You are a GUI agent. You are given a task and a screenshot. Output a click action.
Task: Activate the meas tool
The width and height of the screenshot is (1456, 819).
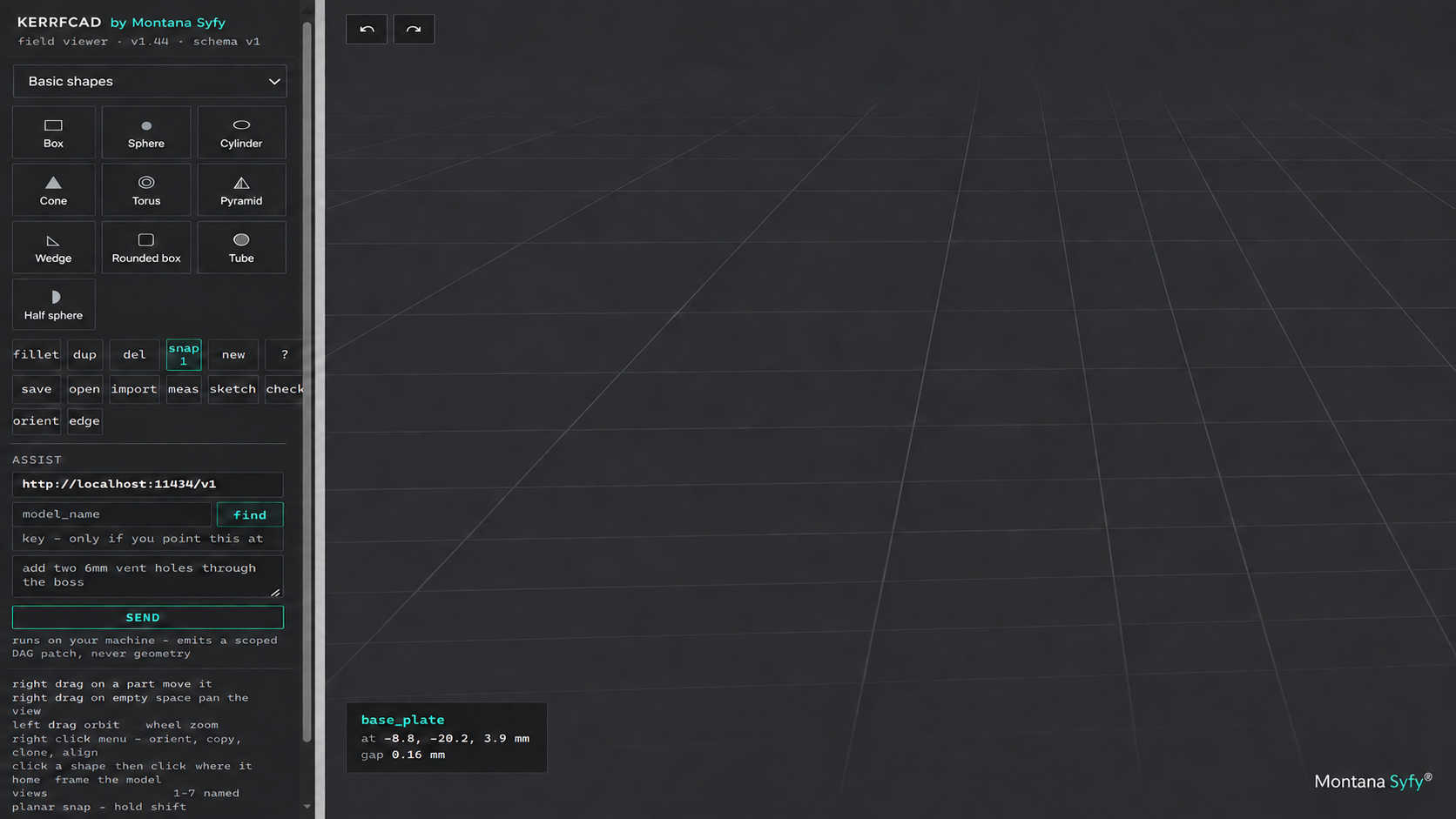184,389
